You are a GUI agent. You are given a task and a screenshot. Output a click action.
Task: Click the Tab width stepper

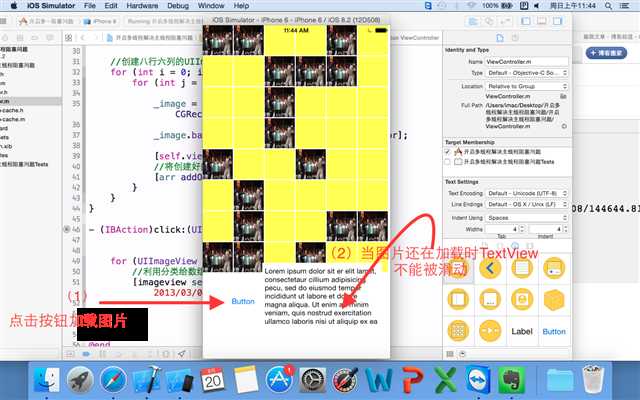pyautogui.click(x=522, y=229)
